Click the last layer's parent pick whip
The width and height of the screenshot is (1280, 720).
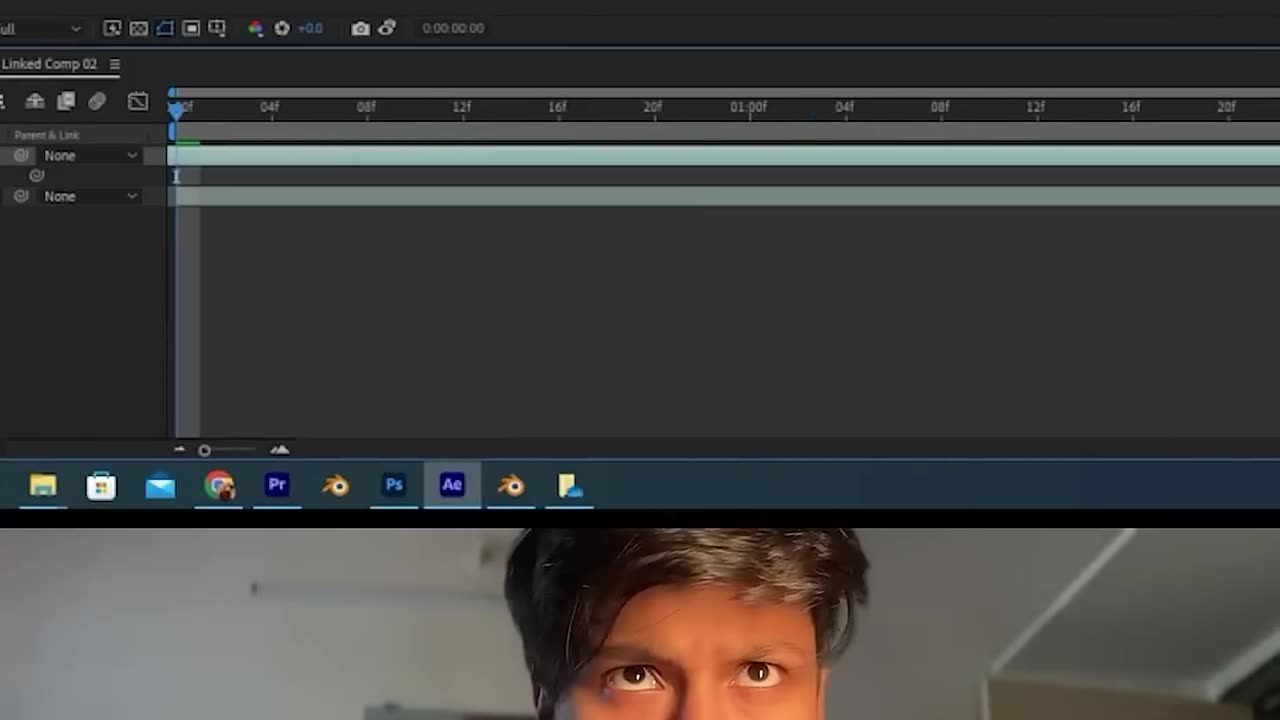click(x=21, y=197)
